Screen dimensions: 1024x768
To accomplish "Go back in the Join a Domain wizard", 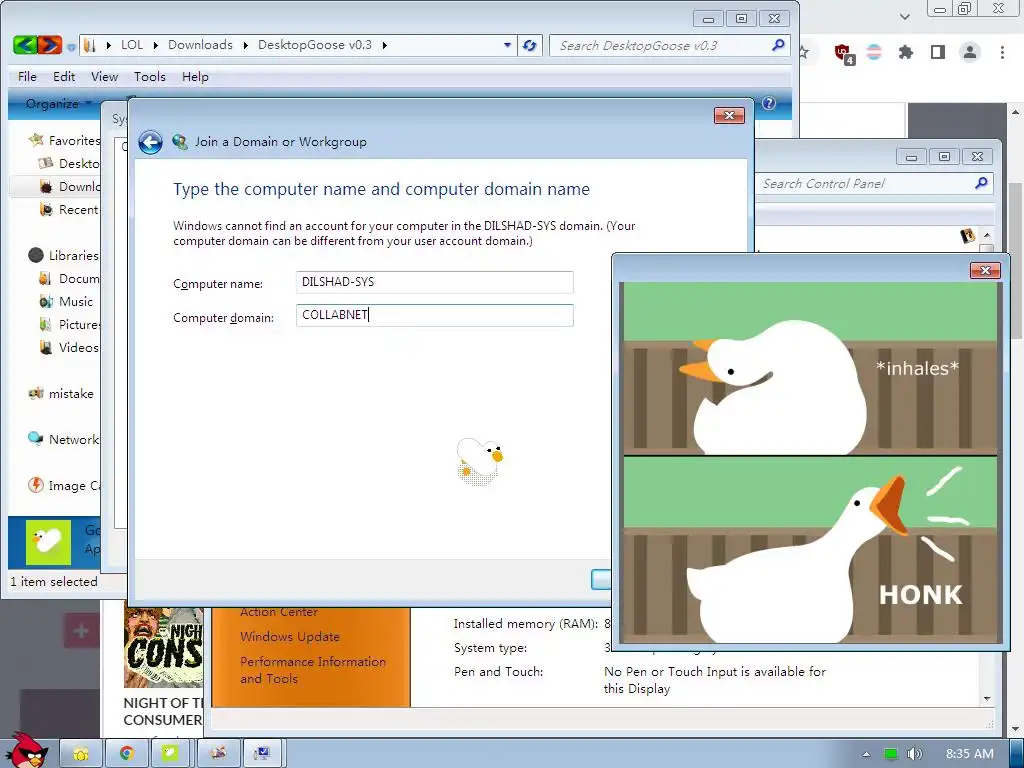I will 150,142.
